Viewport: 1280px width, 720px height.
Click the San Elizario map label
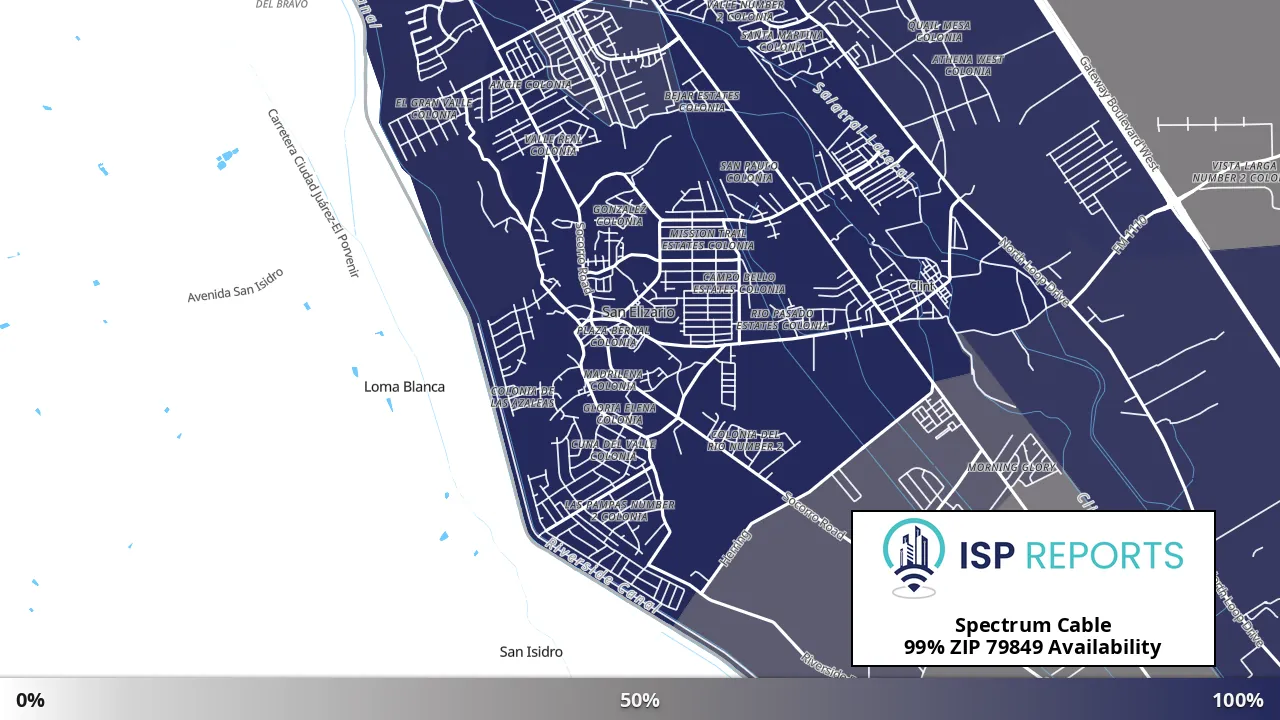tap(638, 312)
